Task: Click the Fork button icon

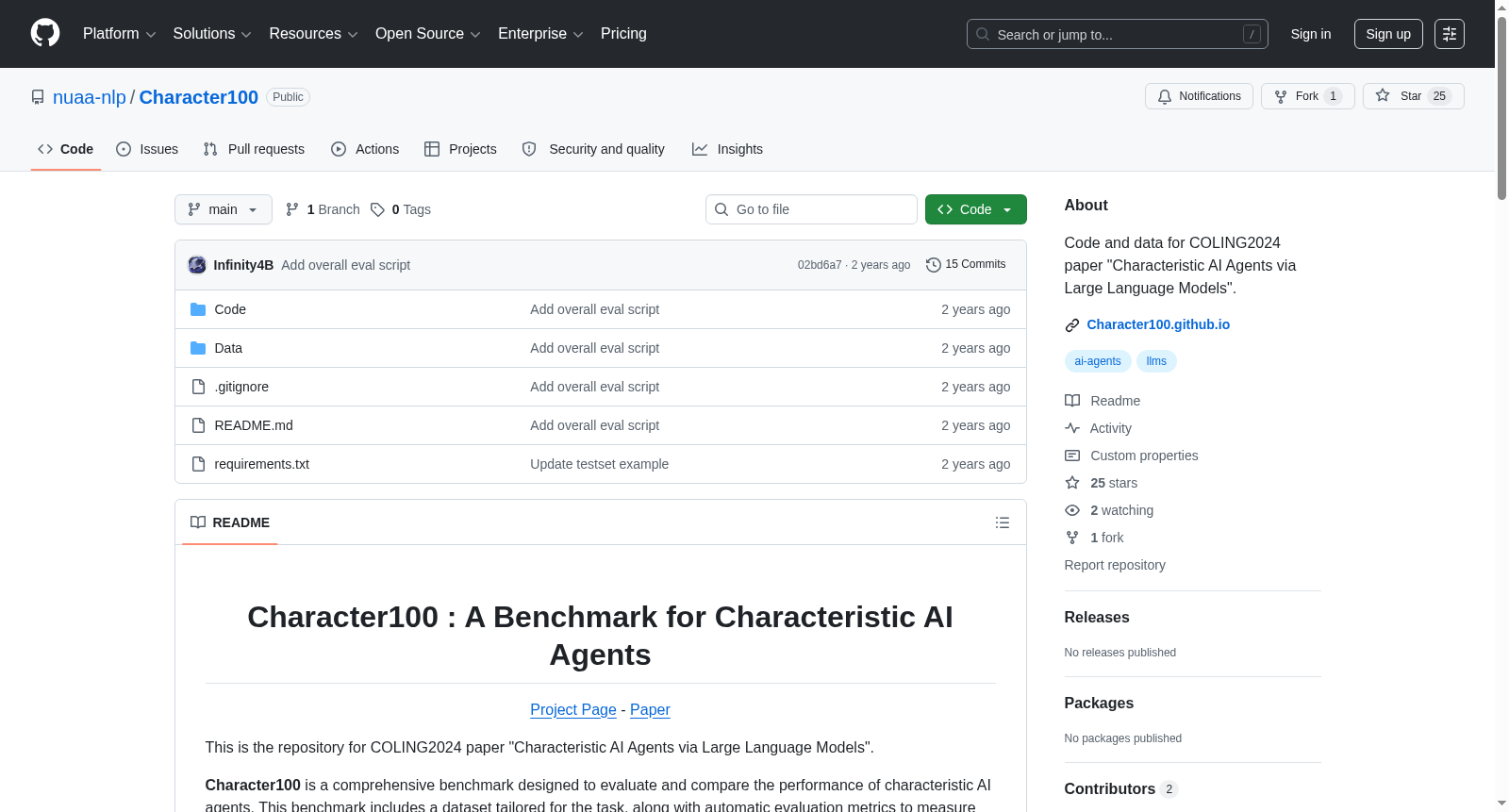Action: click(x=1281, y=96)
